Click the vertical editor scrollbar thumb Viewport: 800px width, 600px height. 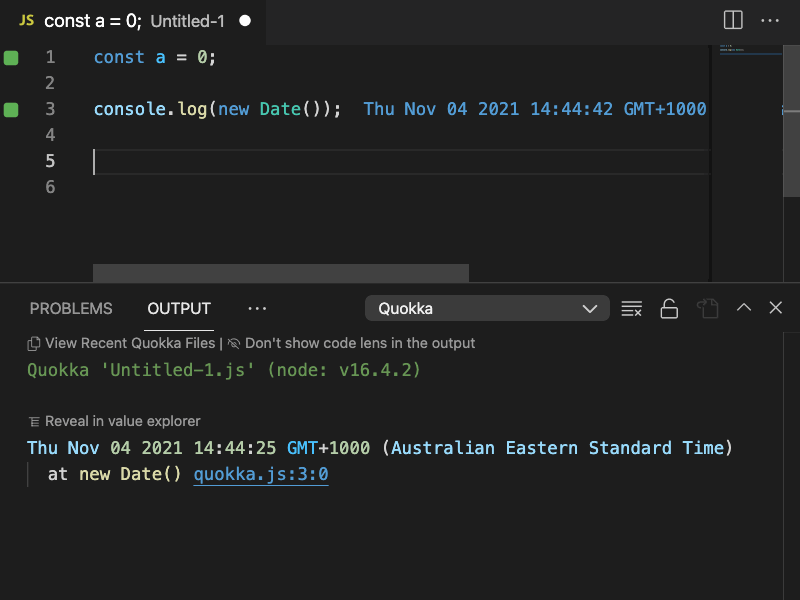[791, 120]
